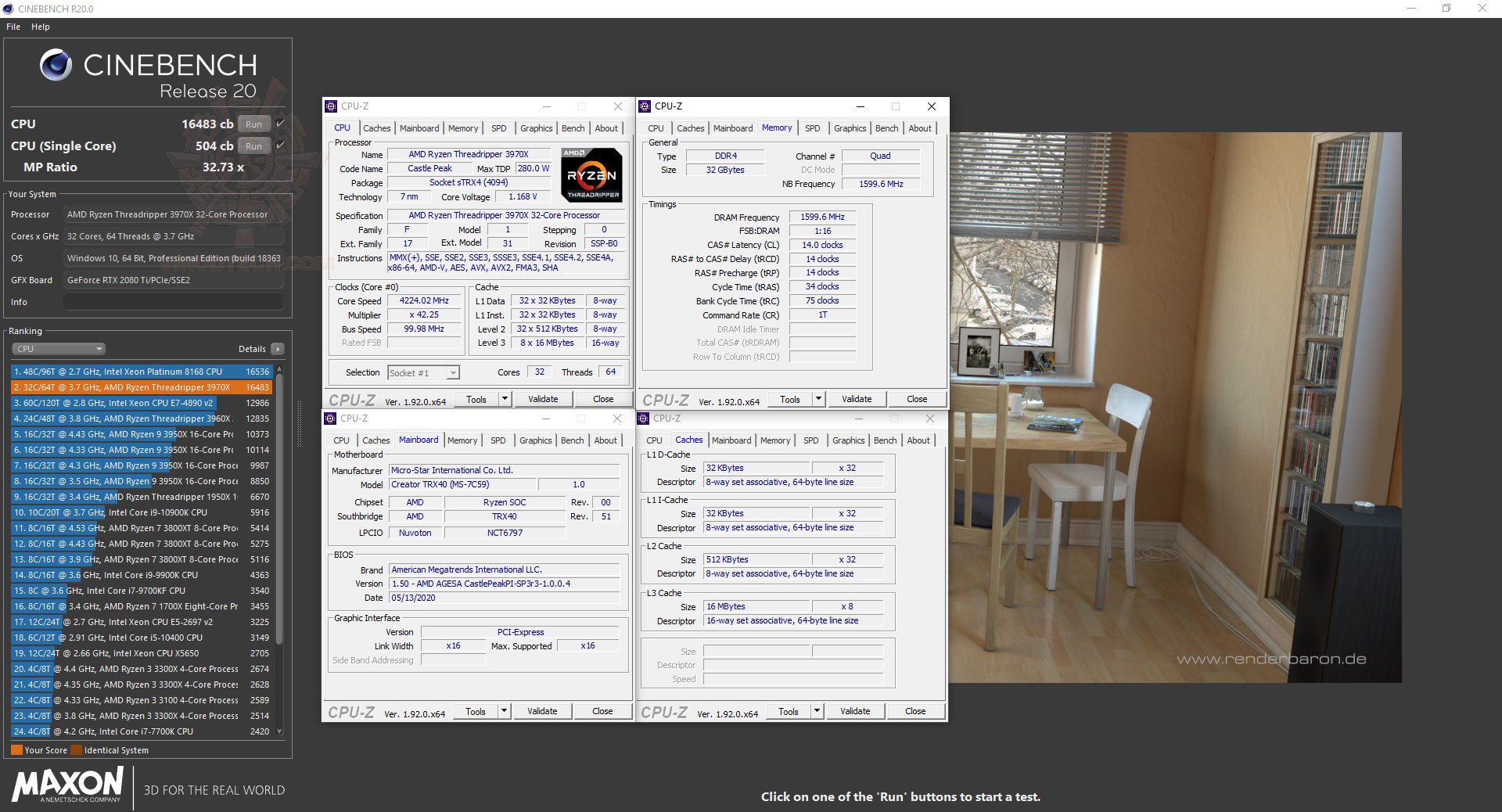Open the File menu
1502x812 pixels.
click(x=13, y=27)
